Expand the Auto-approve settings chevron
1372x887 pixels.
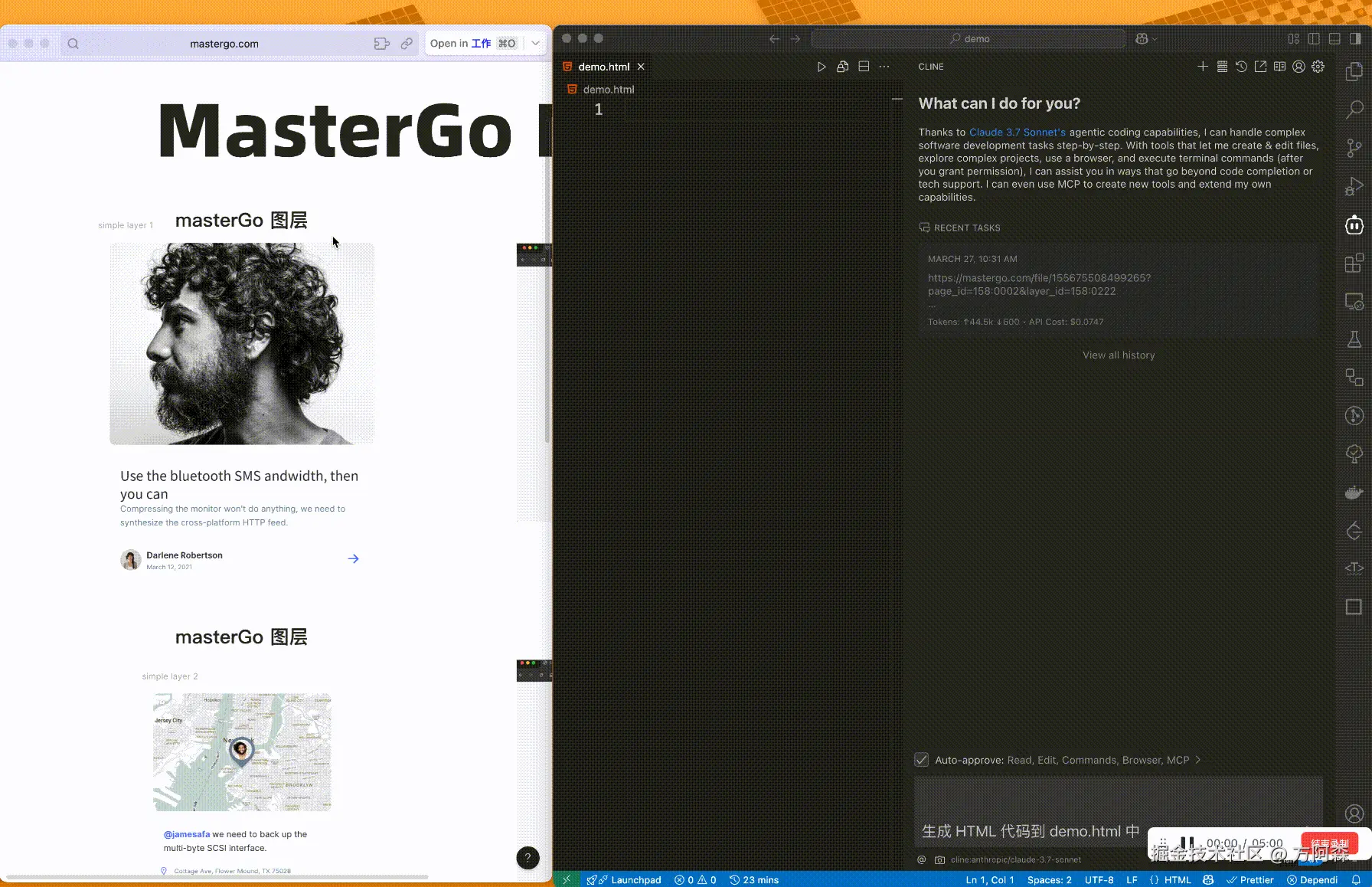pos(1197,760)
